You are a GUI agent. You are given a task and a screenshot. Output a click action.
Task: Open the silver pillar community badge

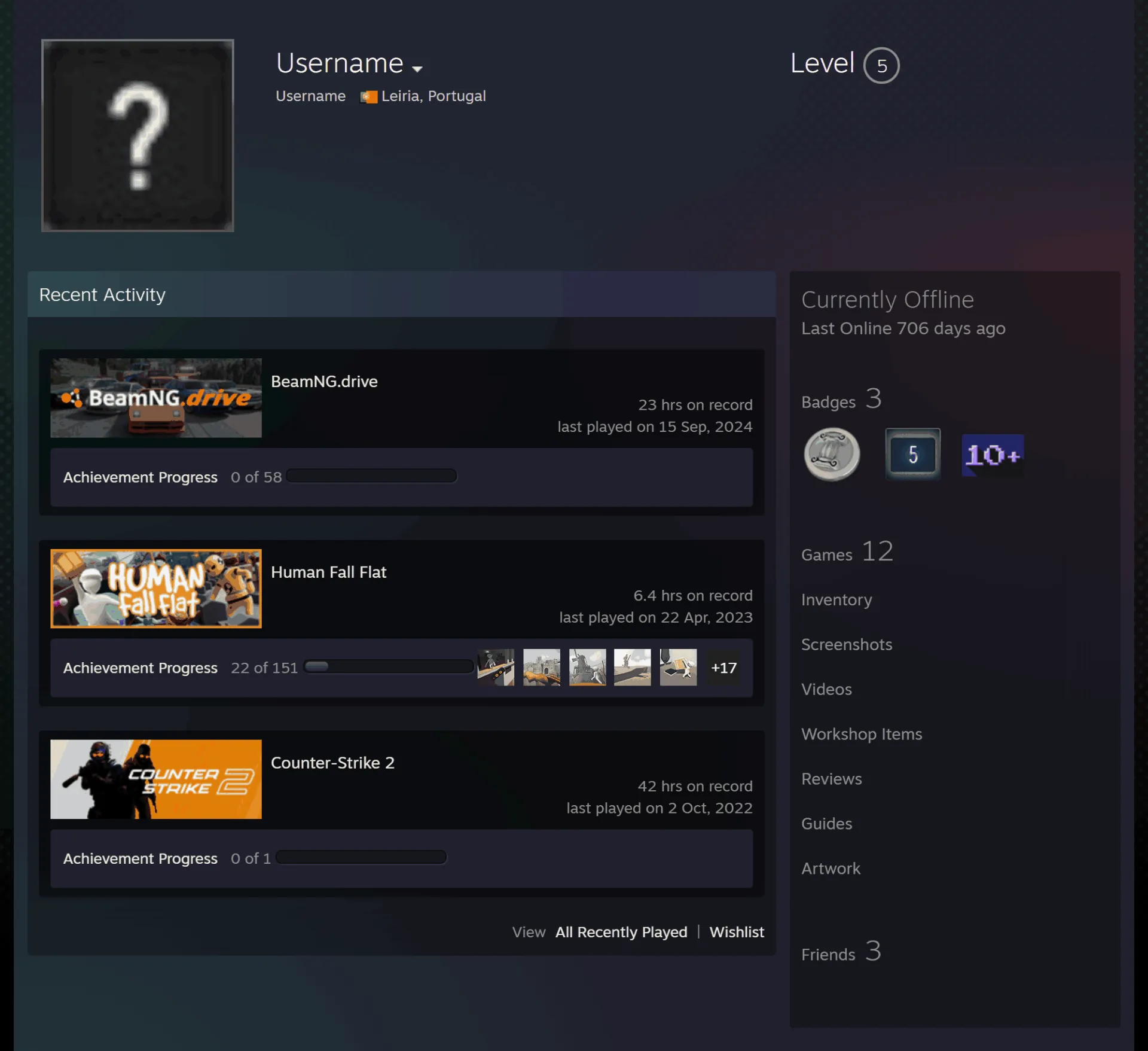(832, 455)
